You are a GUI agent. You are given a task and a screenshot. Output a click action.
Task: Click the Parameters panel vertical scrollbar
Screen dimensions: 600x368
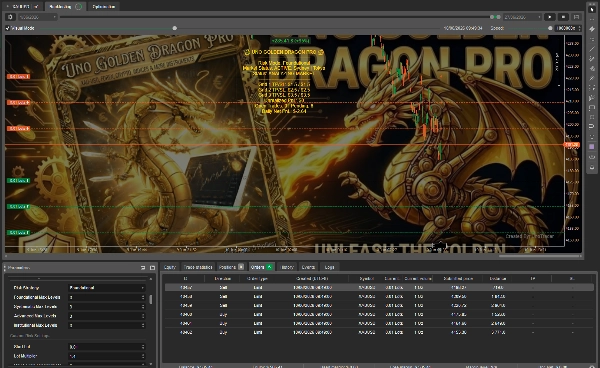tap(151, 299)
